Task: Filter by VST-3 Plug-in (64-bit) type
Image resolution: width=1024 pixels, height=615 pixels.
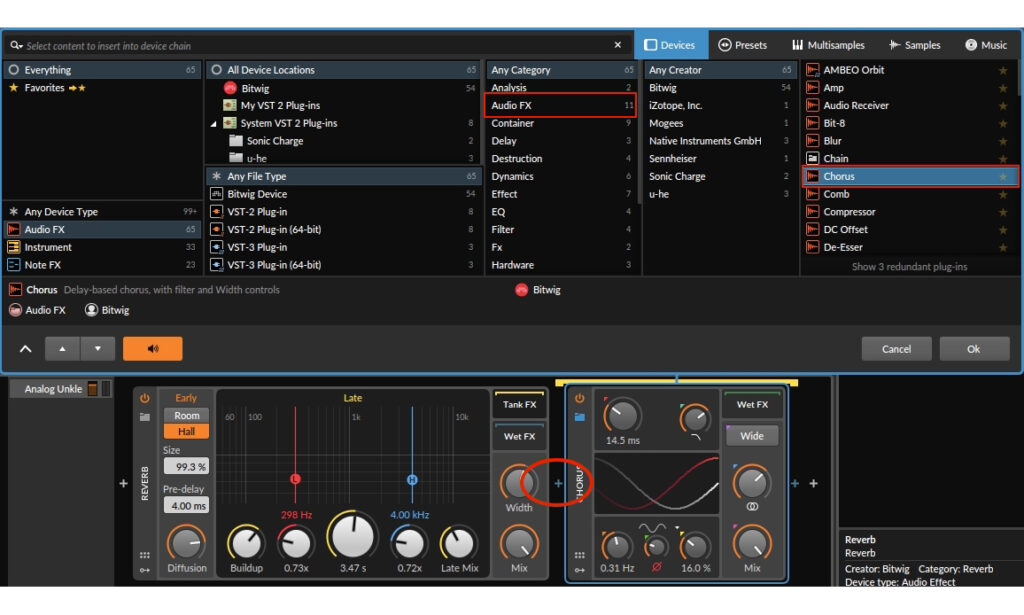Action: click(344, 265)
